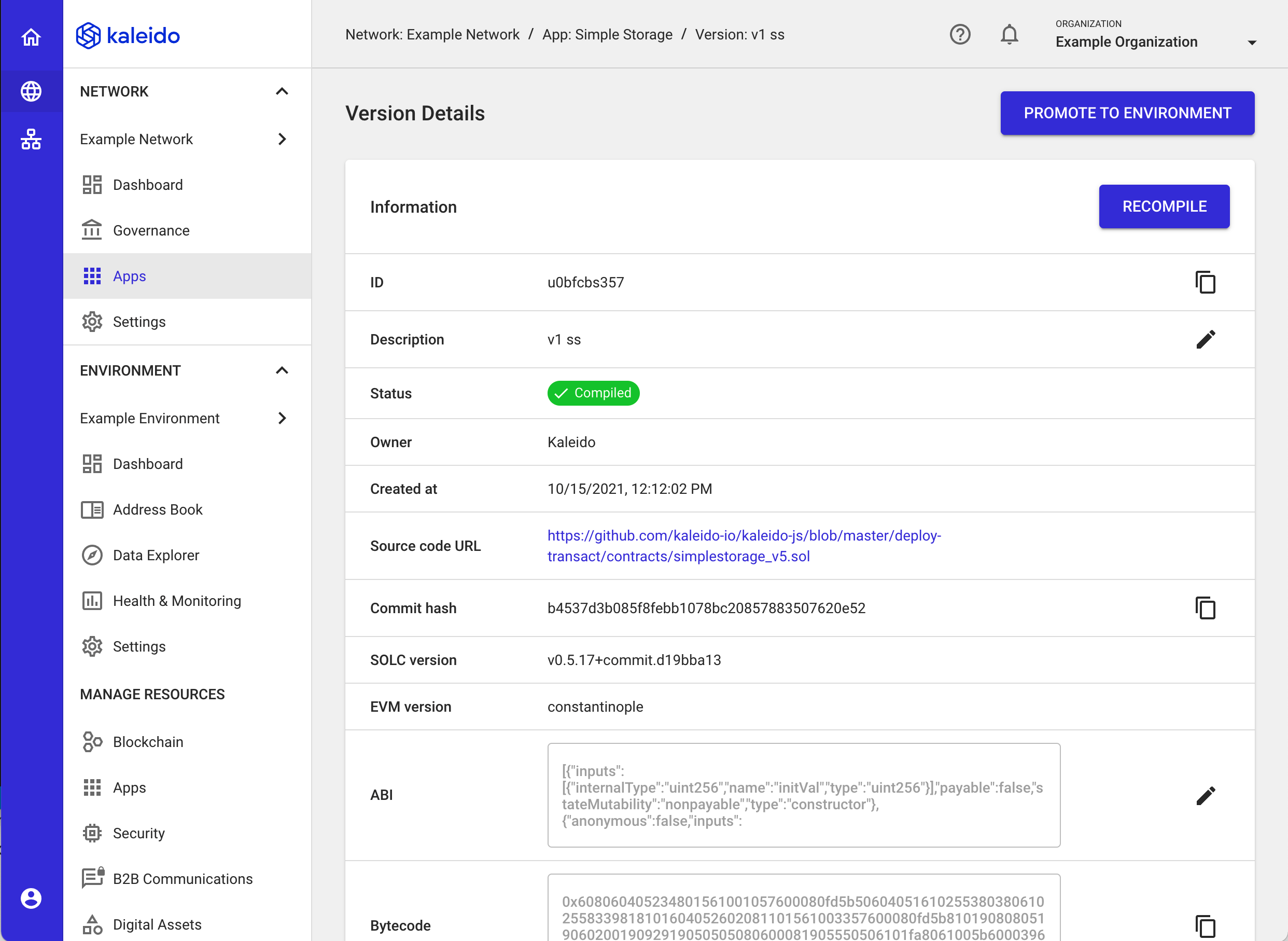Click the Digital Assets shapes icon

[92, 924]
